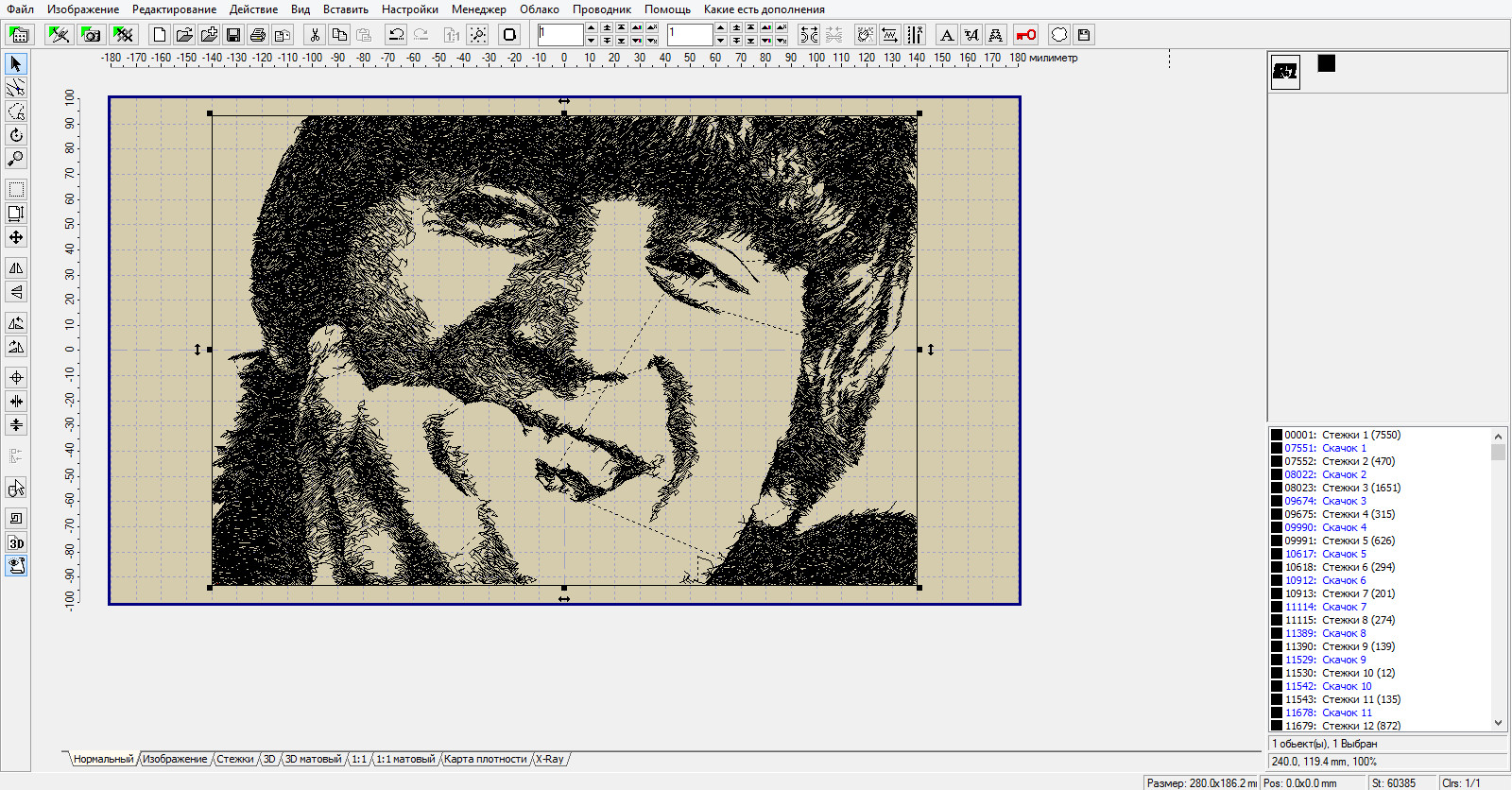Select the four-arrow move tool
This screenshot has width=1512, height=790.
pyautogui.click(x=16, y=237)
